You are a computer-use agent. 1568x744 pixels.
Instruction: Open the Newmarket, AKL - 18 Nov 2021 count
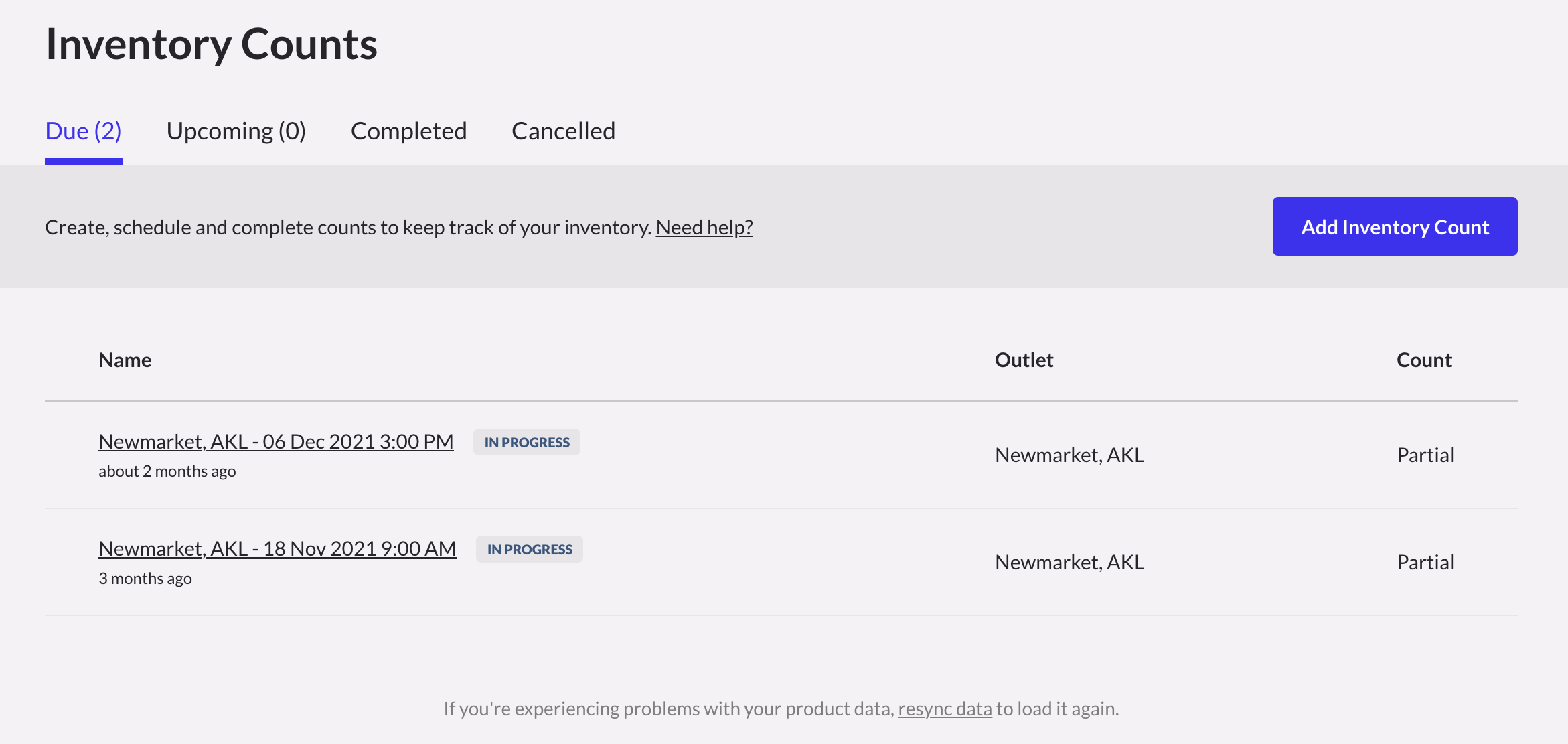[277, 548]
